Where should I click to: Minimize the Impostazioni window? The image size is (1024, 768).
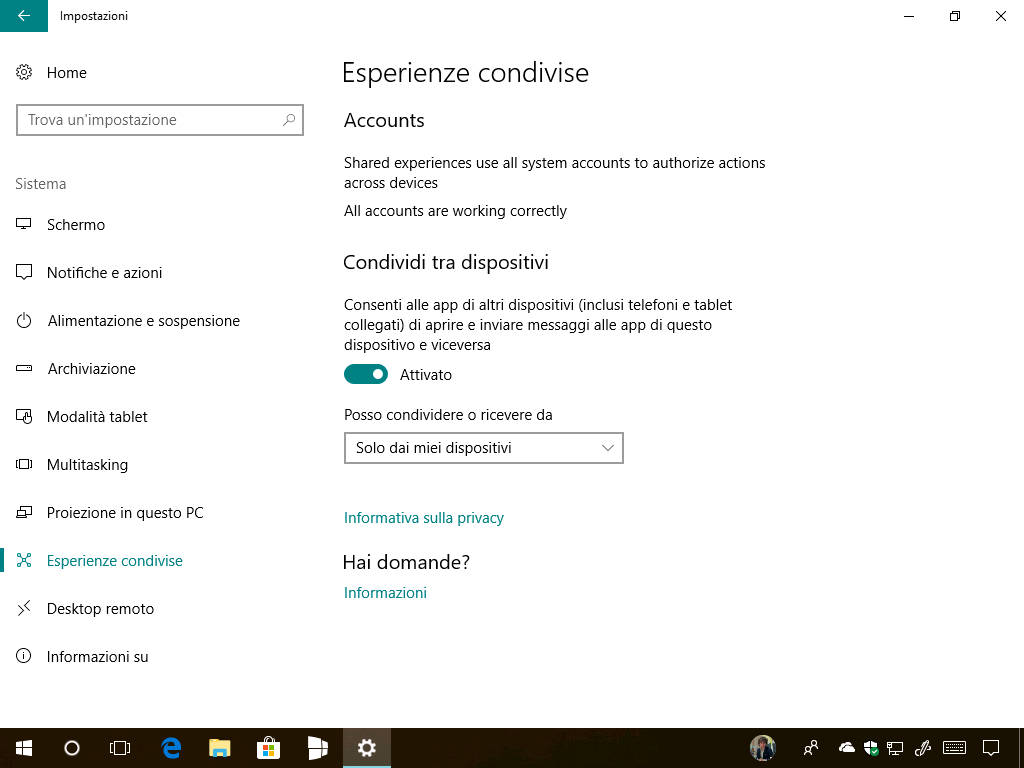click(x=908, y=16)
